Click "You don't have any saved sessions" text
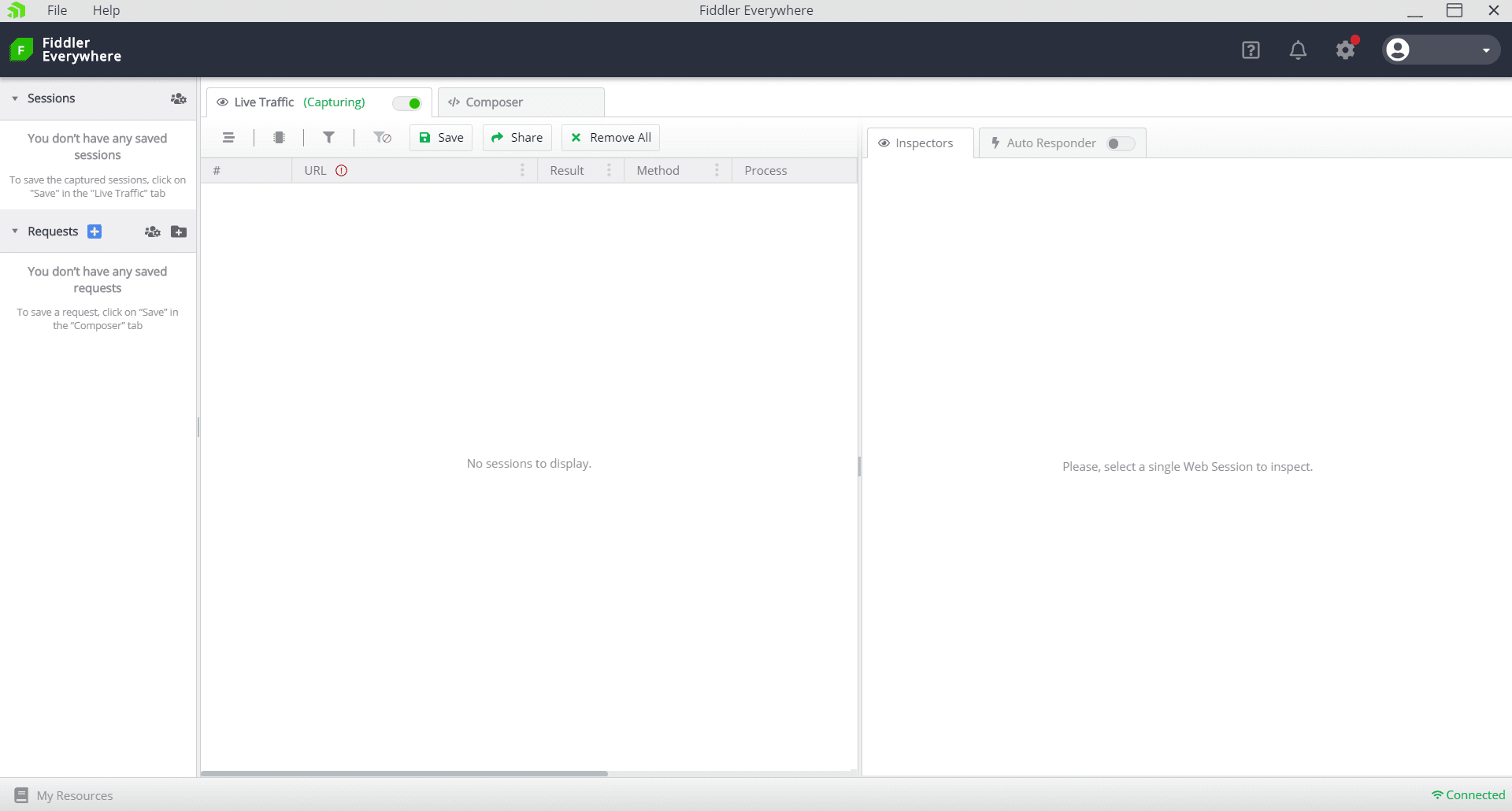This screenshot has width=1512, height=811. click(x=98, y=146)
